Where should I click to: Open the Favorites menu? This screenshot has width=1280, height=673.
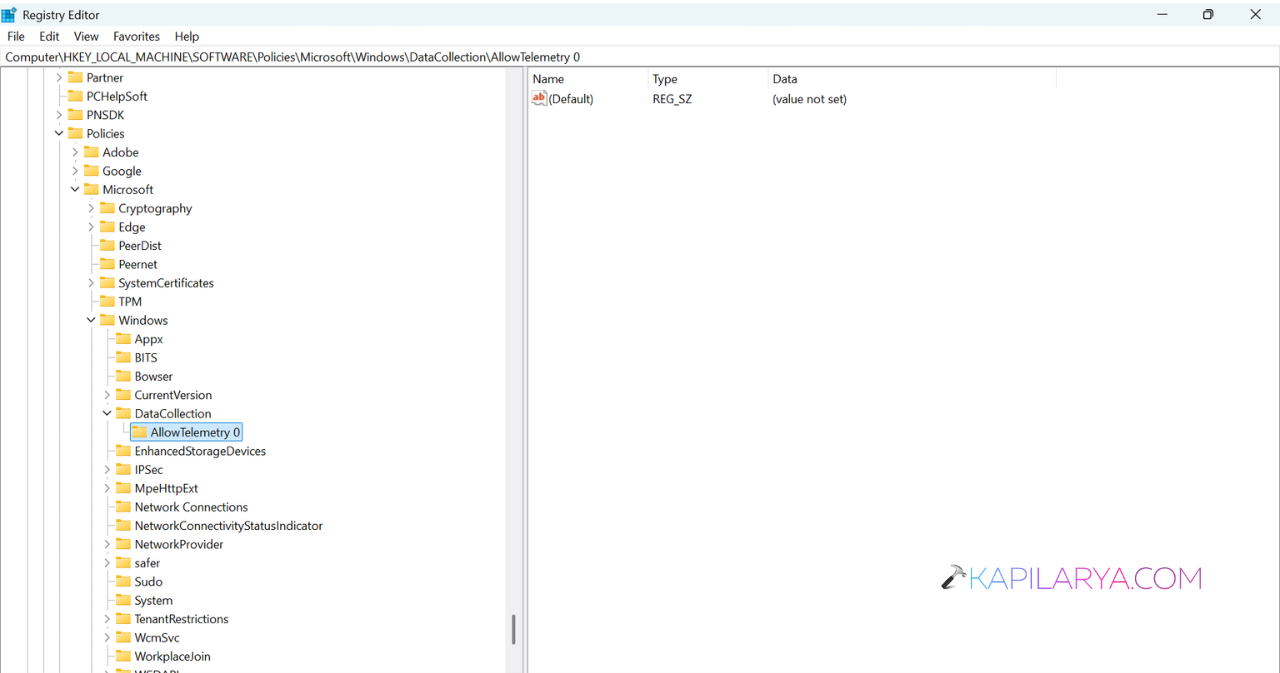point(136,36)
